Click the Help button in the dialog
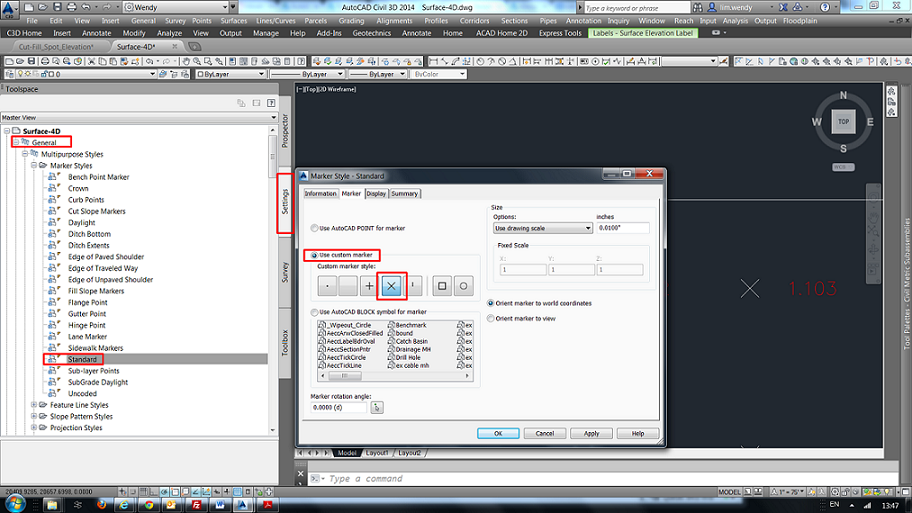 [638, 433]
